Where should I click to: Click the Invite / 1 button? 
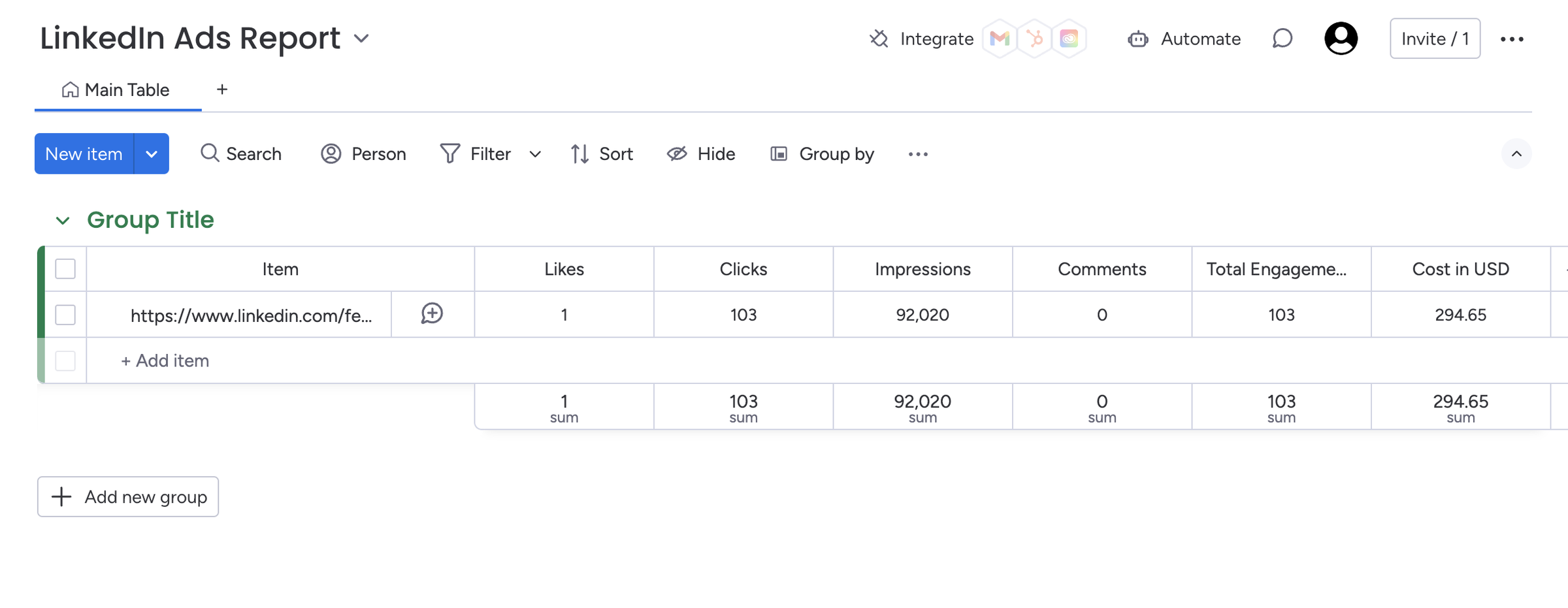click(x=1435, y=39)
